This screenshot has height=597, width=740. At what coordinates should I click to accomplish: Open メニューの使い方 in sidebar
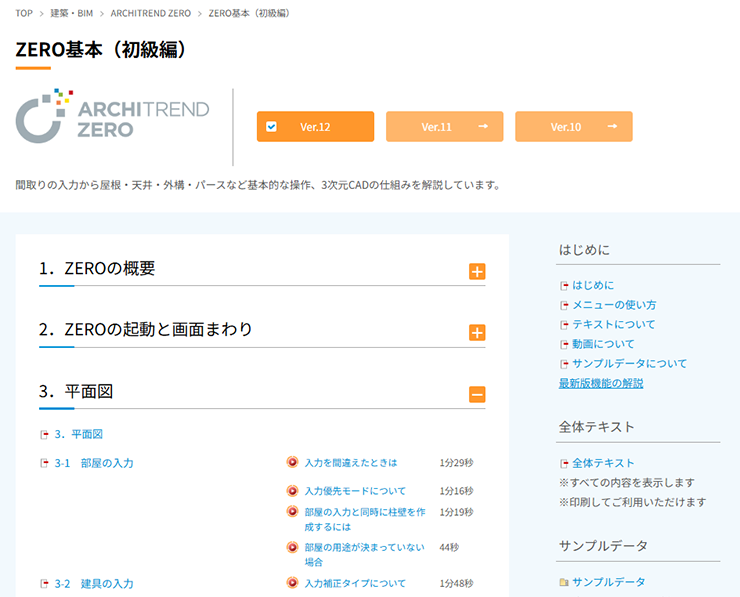(x=613, y=305)
